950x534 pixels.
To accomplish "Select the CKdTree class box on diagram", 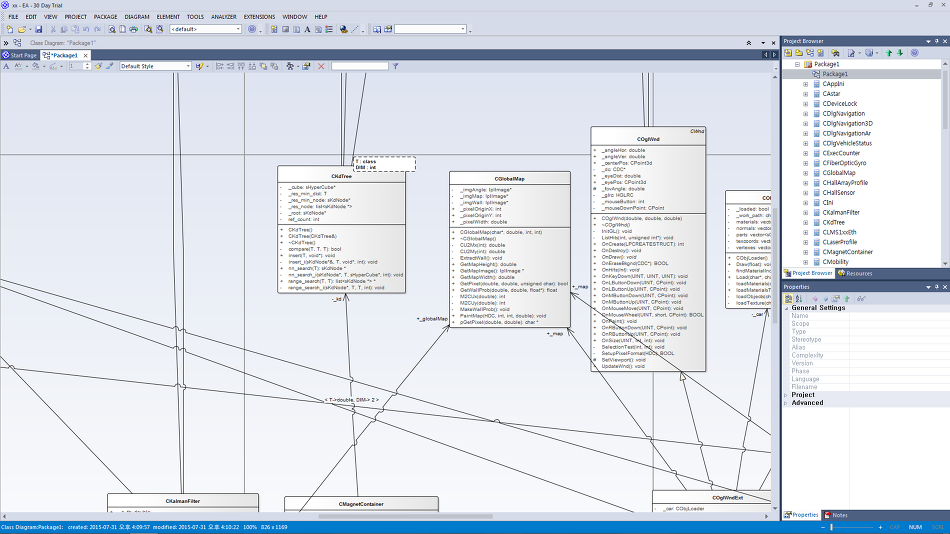I will [342, 230].
